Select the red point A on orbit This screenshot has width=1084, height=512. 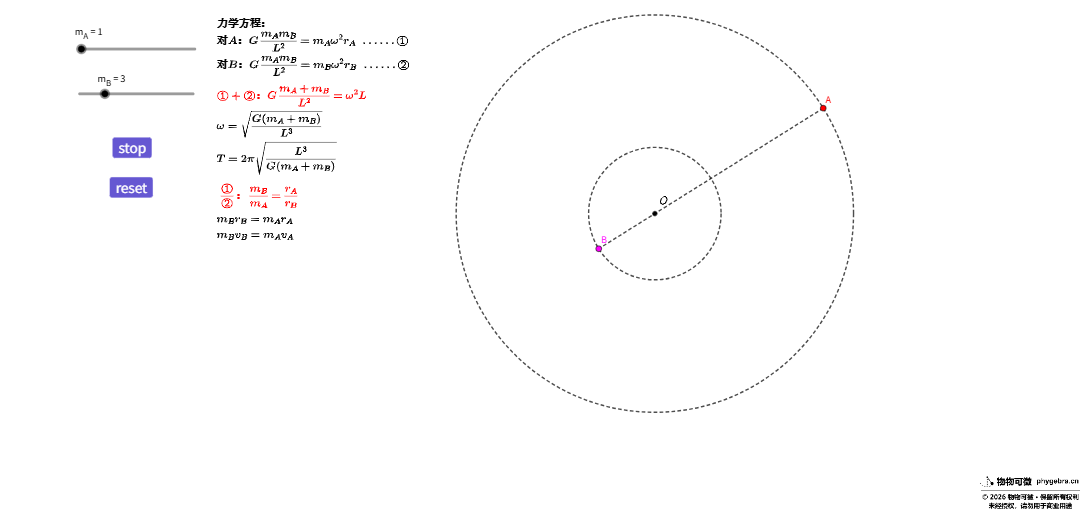point(823,108)
